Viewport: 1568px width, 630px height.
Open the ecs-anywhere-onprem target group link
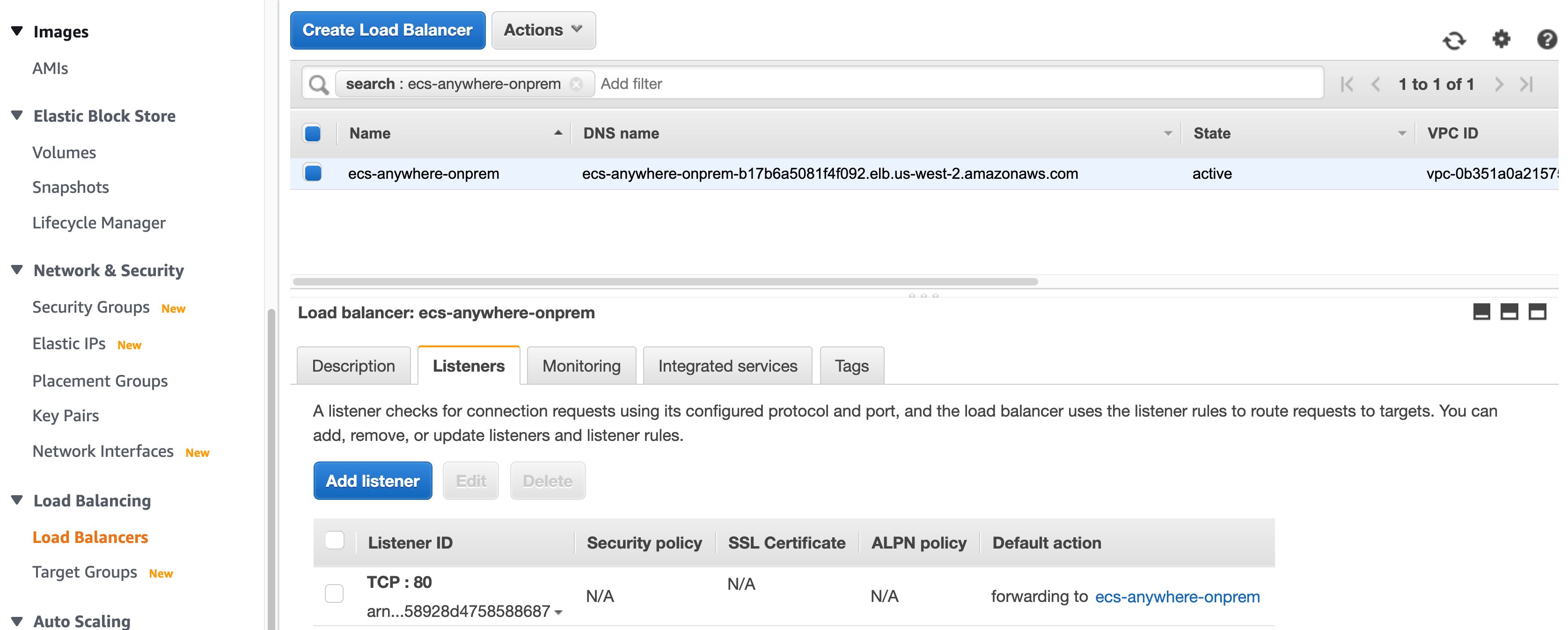click(1177, 596)
